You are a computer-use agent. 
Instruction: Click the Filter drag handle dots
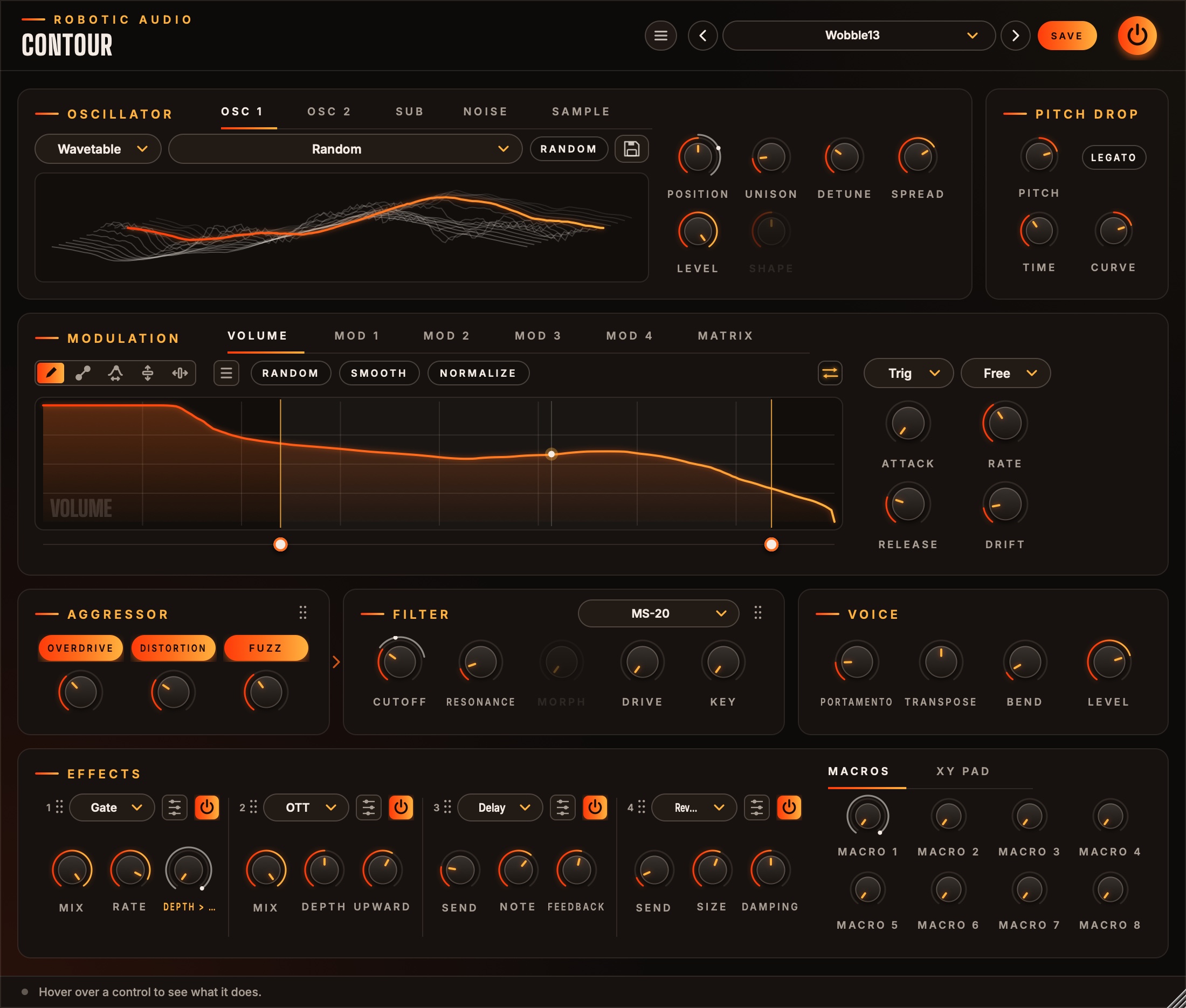pos(758,612)
